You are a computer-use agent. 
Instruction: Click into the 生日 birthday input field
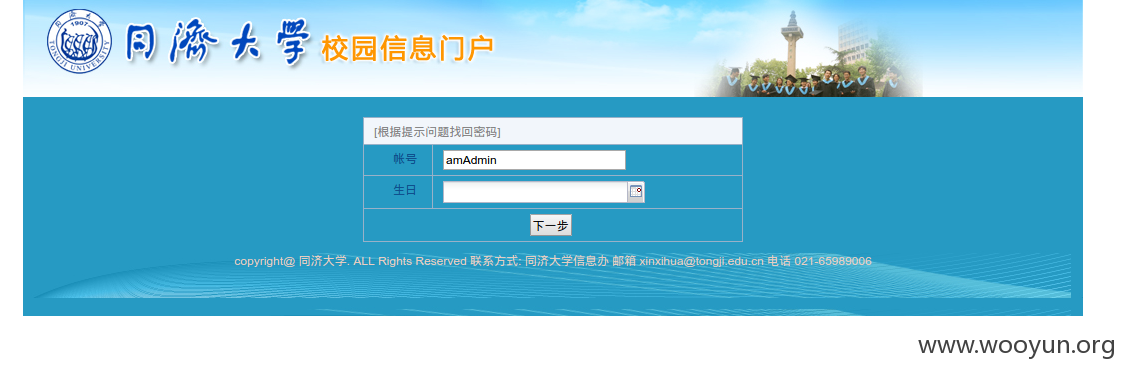click(x=535, y=192)
